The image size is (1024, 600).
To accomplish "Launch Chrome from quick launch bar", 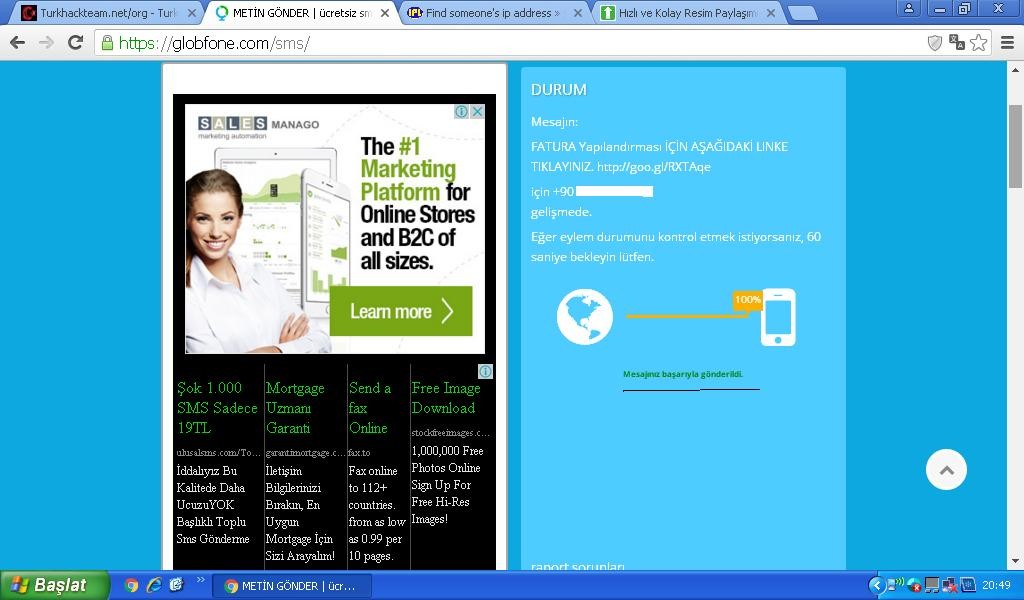I will click(131, 585).
